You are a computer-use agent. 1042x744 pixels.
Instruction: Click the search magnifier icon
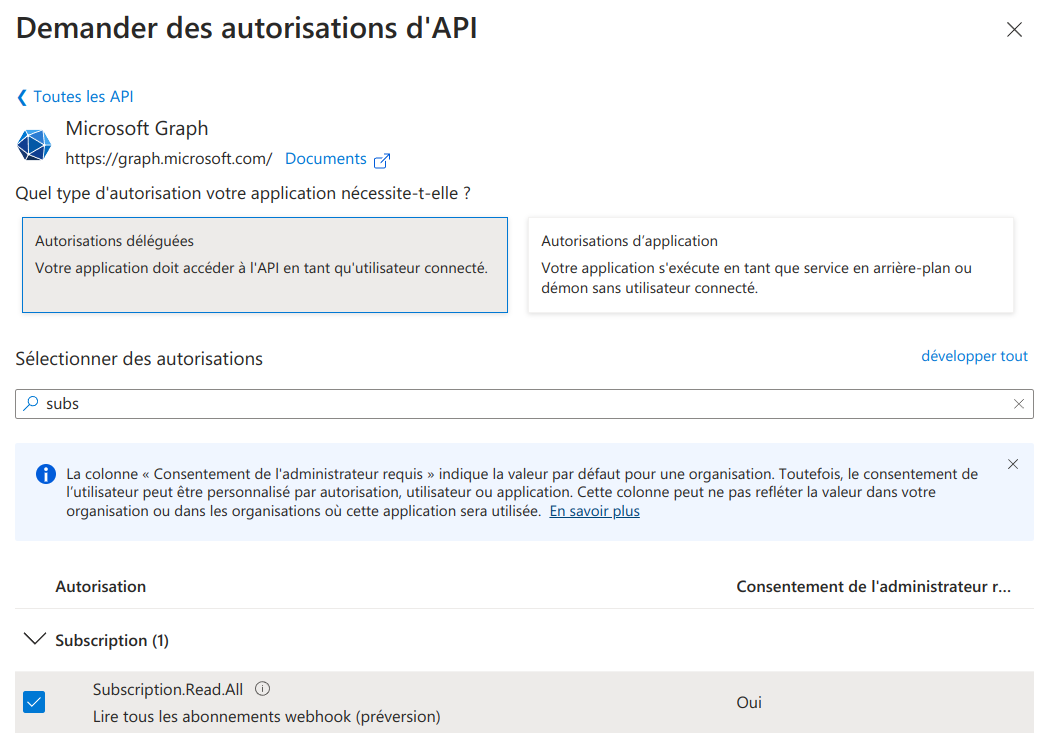point(31,403)
